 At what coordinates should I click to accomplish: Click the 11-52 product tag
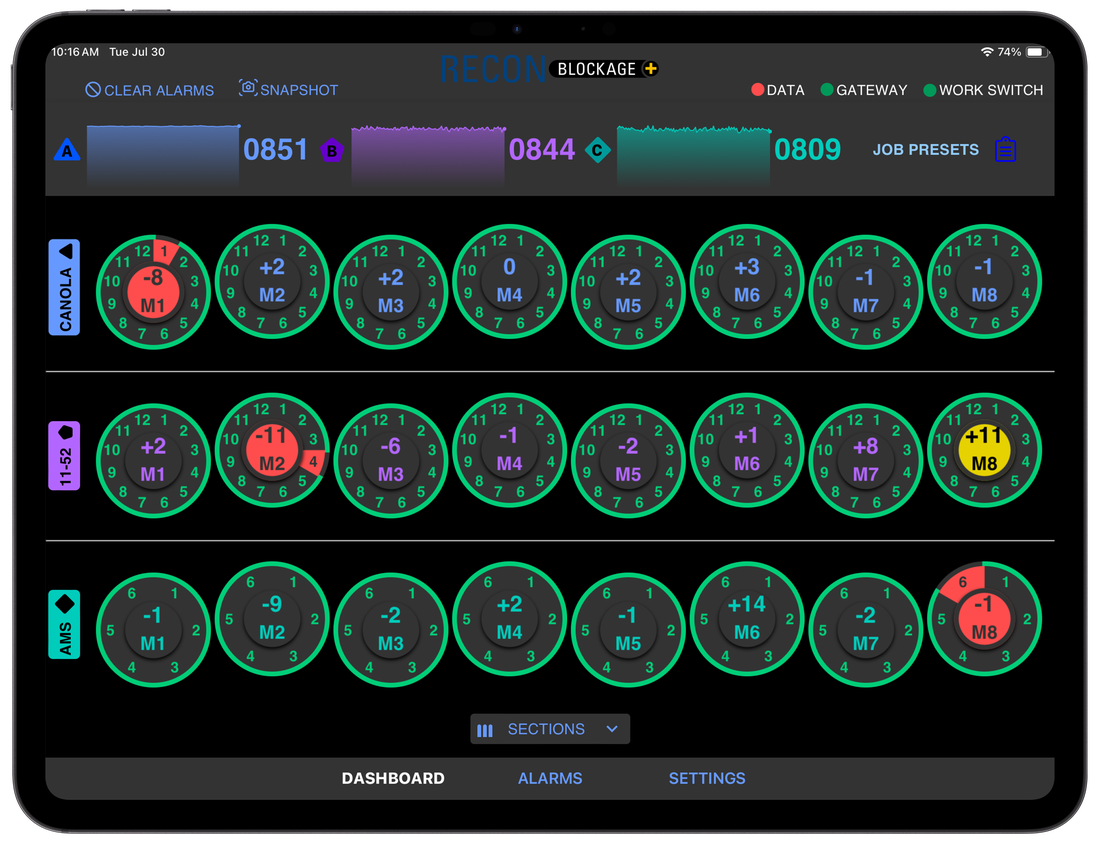(64, 456)
